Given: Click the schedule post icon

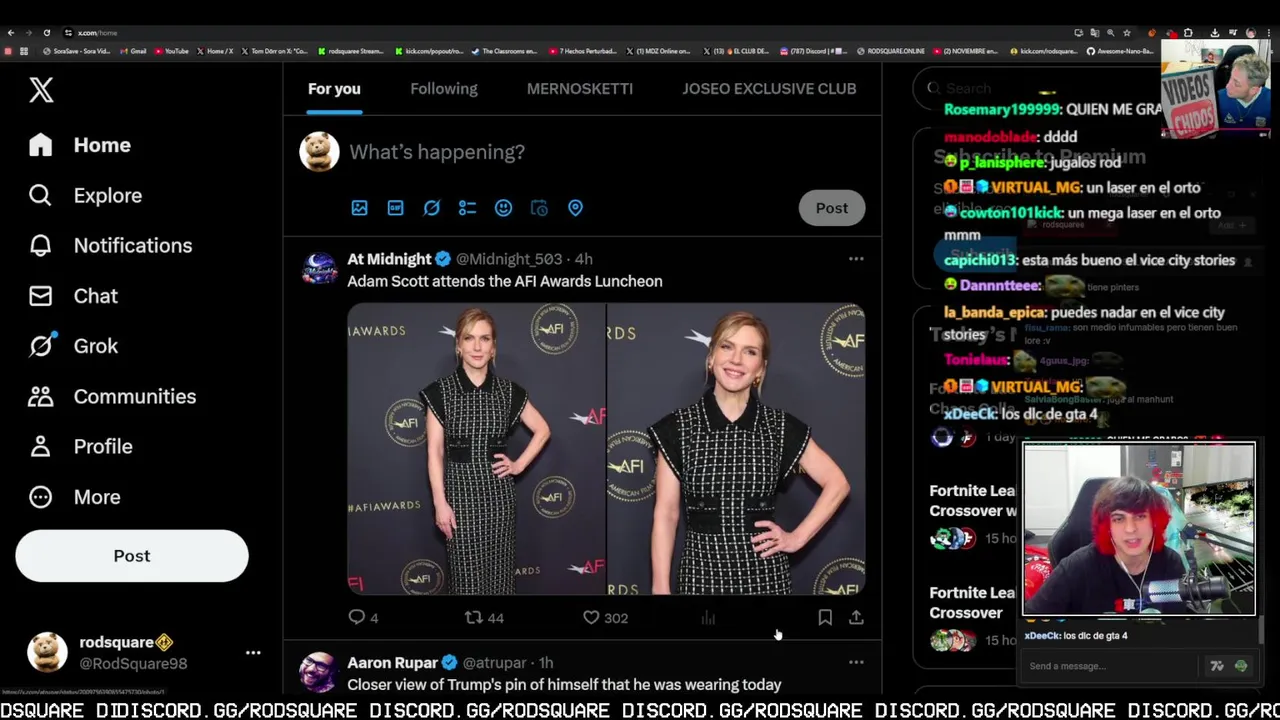Looking at the screenshot, I should (x=539, y=208).
